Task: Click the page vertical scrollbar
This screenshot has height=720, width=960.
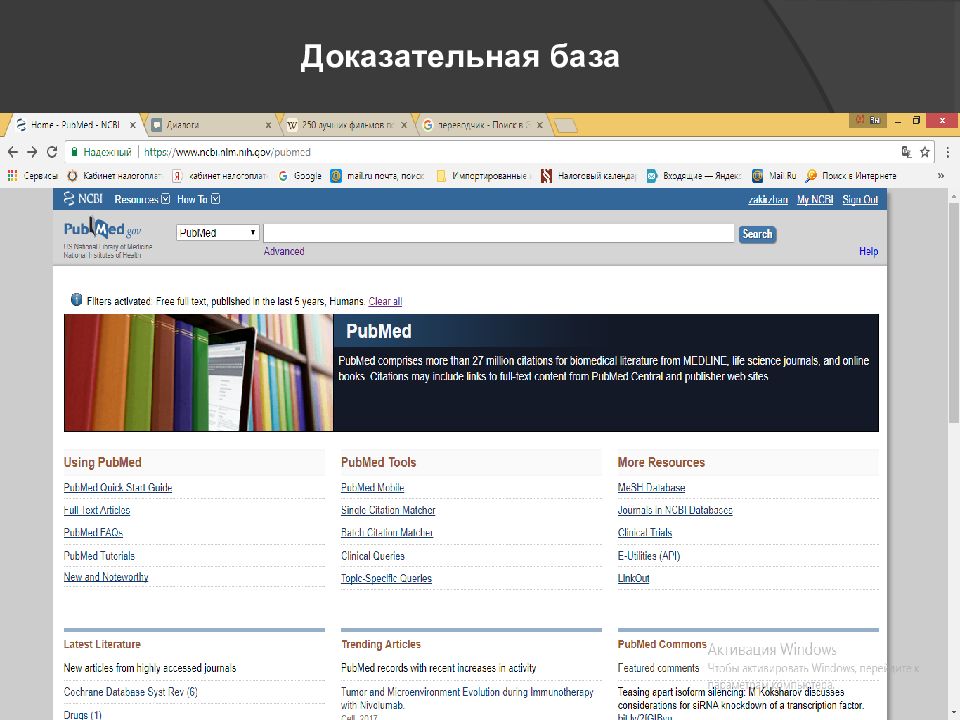Action: coord(953,312)
